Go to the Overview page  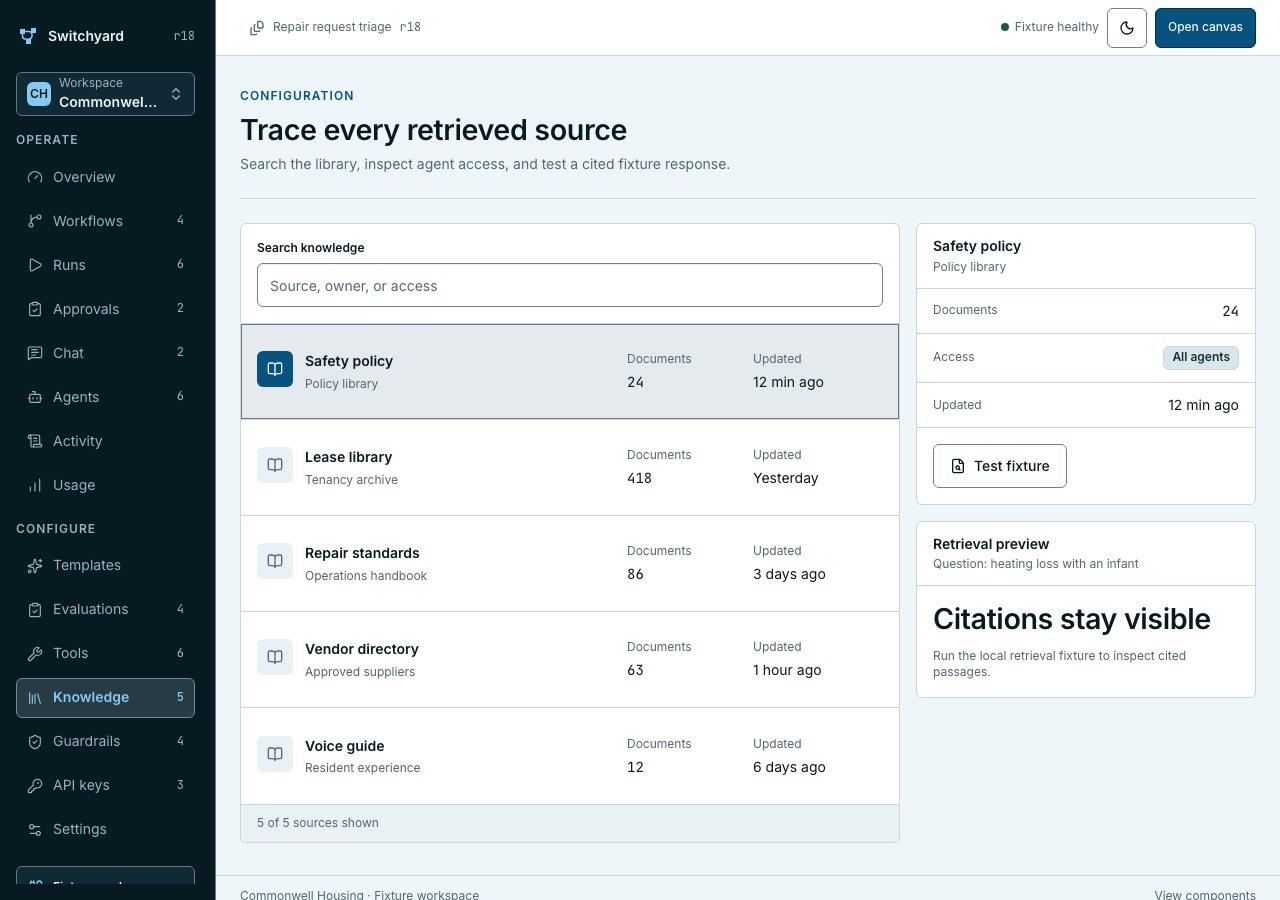point(105,177)
